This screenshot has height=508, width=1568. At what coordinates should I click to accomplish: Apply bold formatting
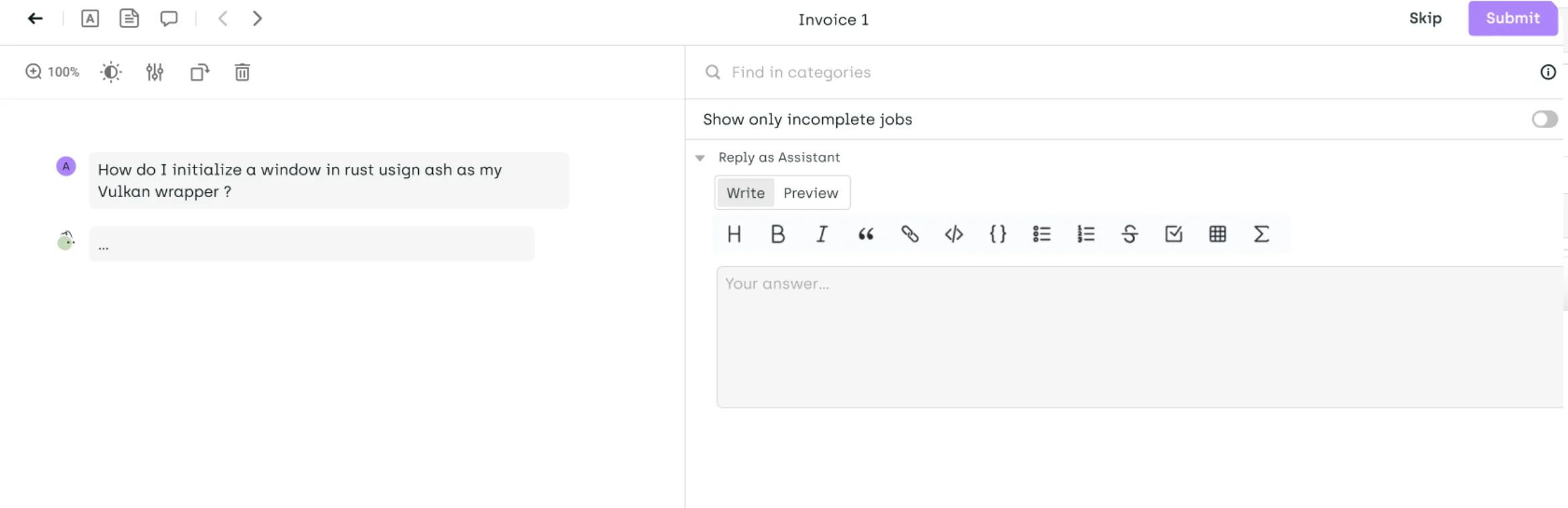coord(778,234)
